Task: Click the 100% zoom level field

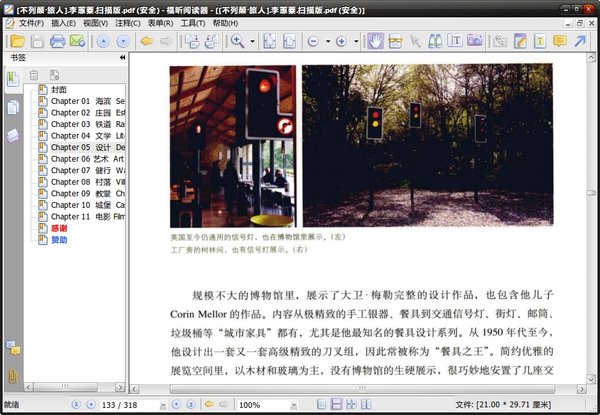Action: [x=263, y=405]
